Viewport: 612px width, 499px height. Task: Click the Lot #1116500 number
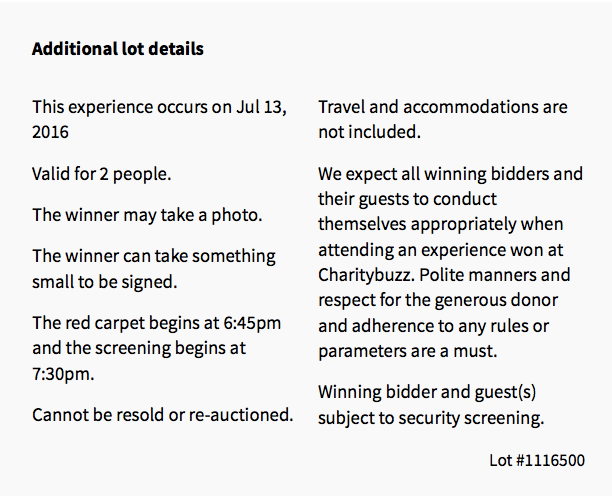pyautogui.click(x=537, y=460)
